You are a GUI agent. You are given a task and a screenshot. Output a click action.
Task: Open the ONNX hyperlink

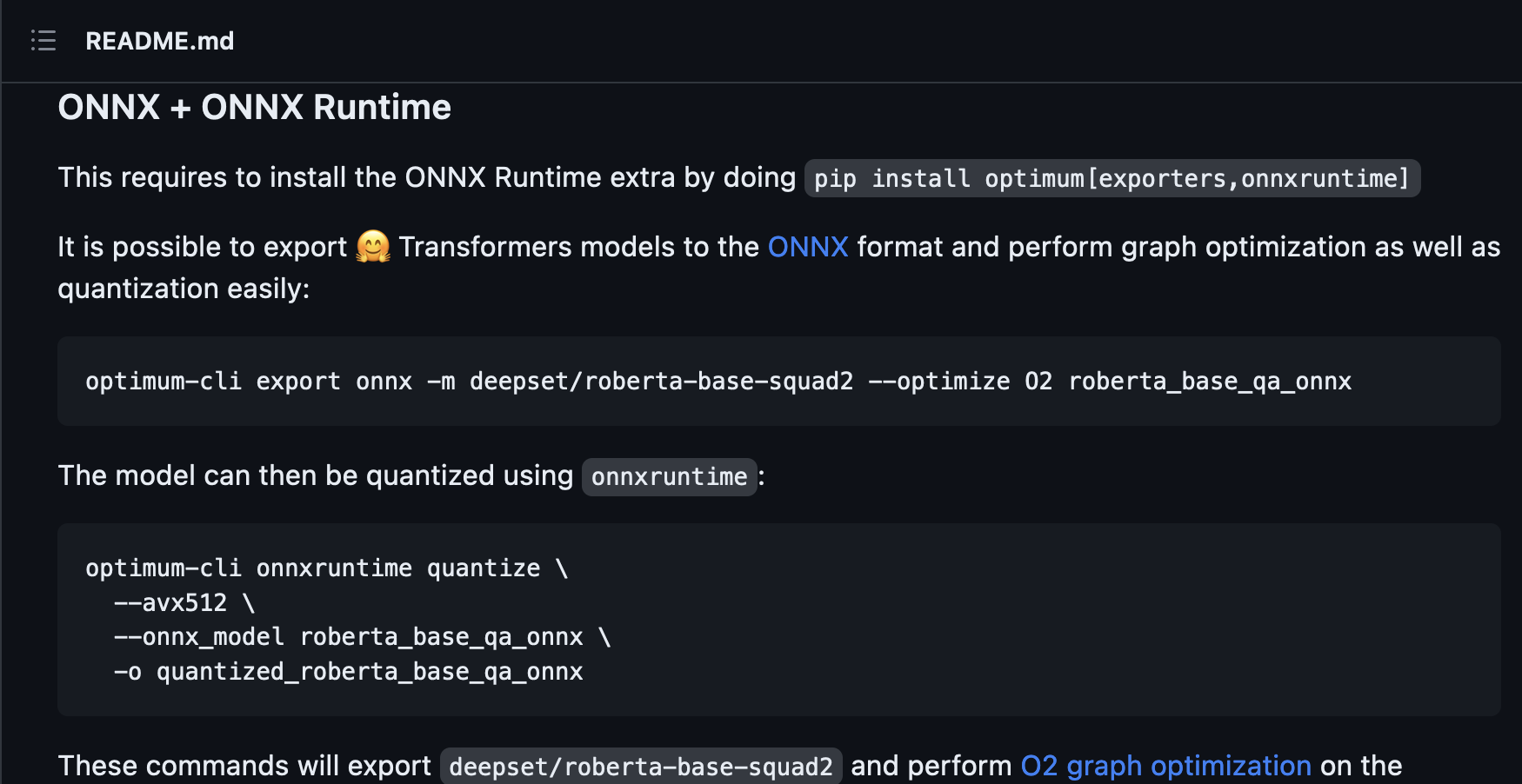click(807, 247)
